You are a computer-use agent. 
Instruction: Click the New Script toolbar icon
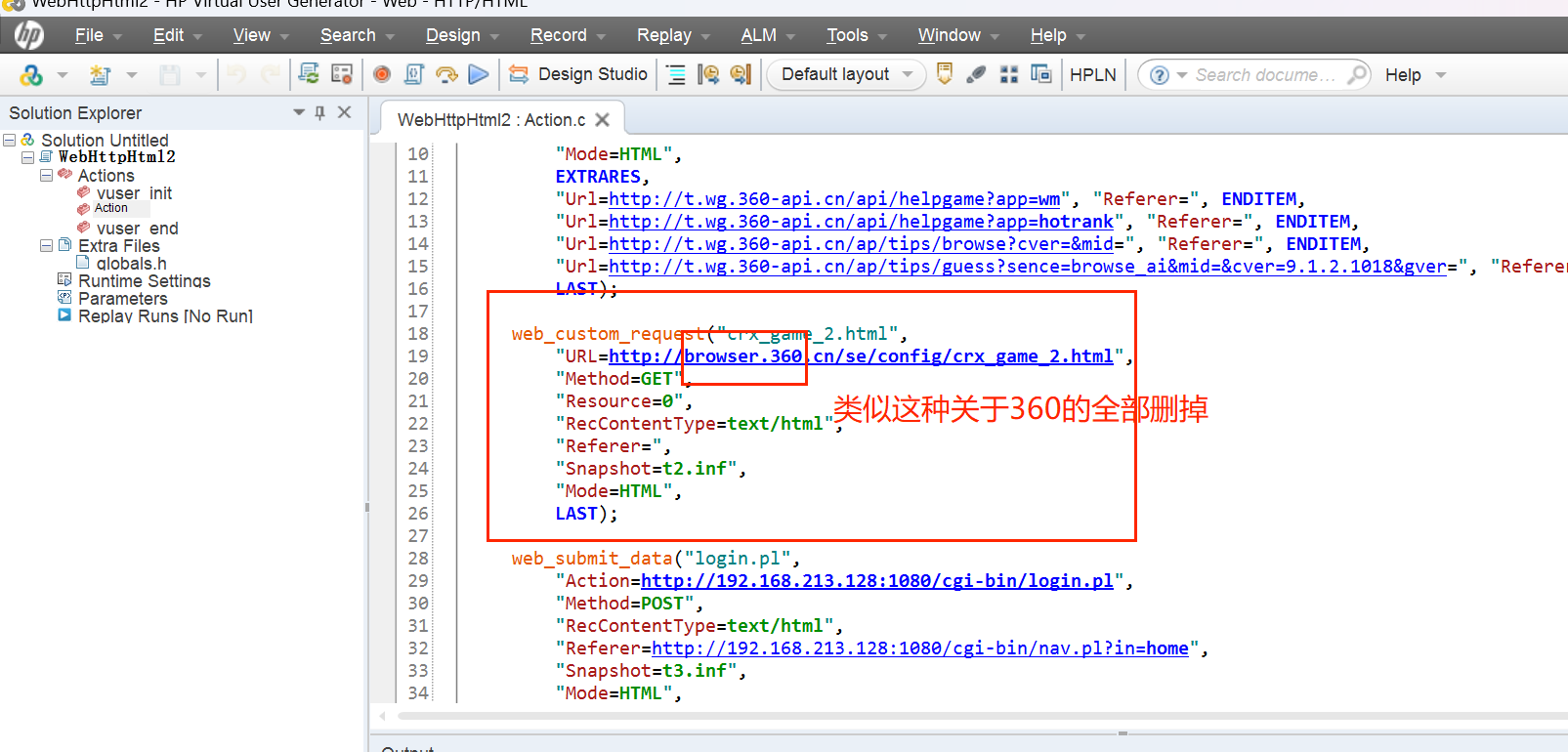pyautogui.click(x=100, y=74)
